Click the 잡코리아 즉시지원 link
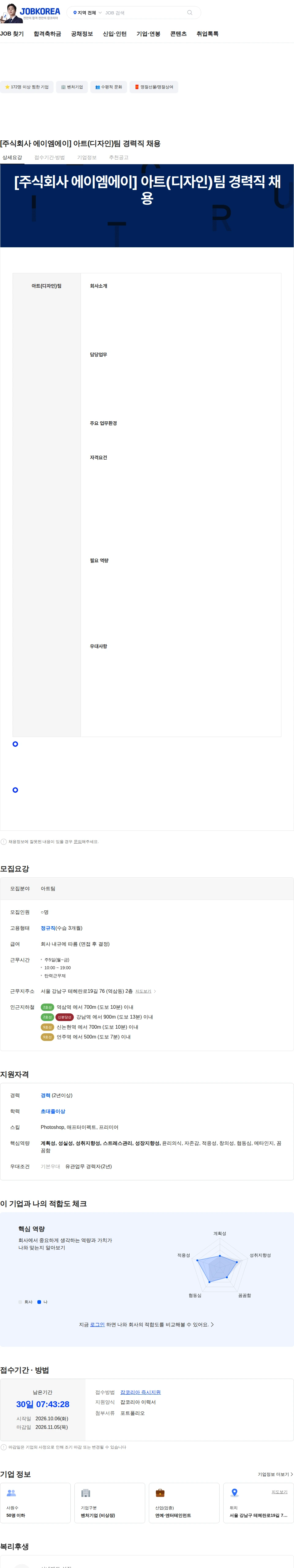 tap(141, 1392)
